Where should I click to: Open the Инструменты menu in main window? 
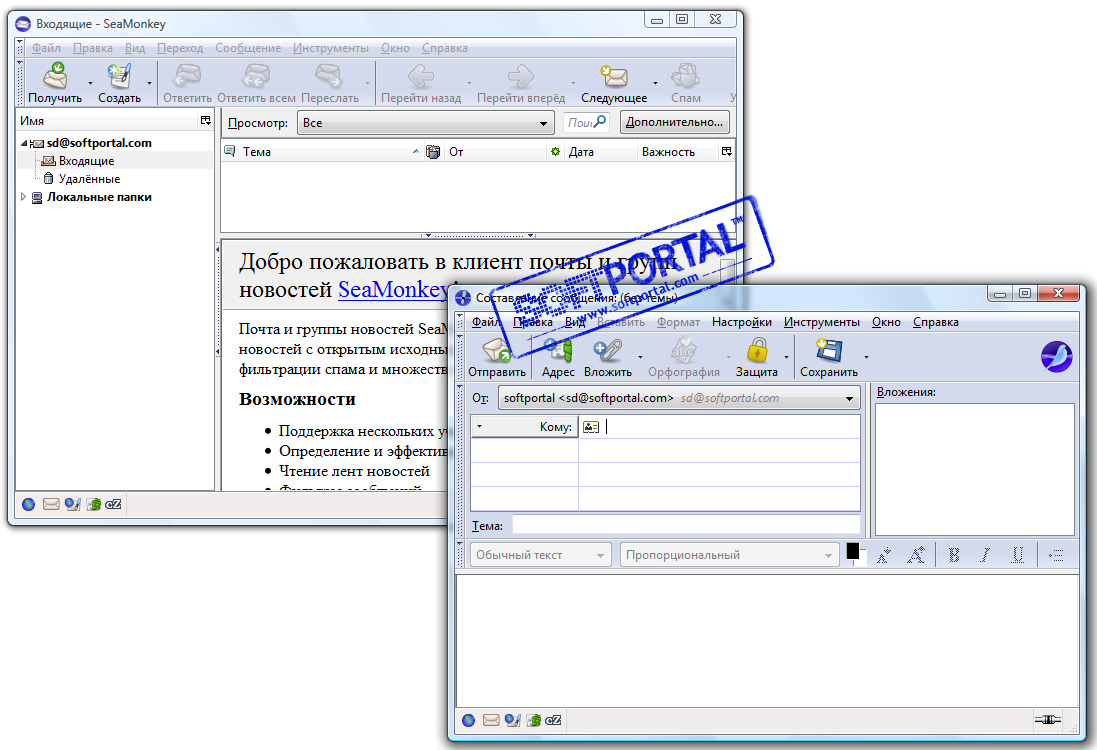(x=330, y=48)
